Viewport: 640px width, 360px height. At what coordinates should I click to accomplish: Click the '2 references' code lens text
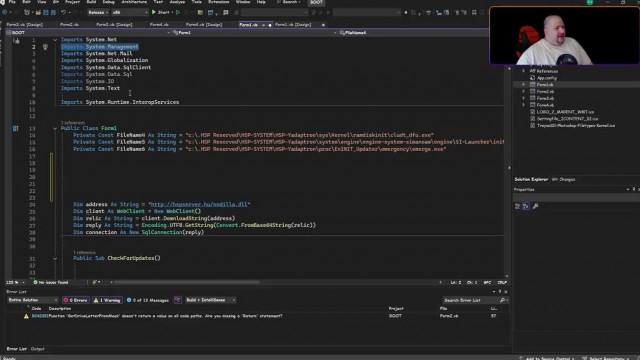coord(73,122)
